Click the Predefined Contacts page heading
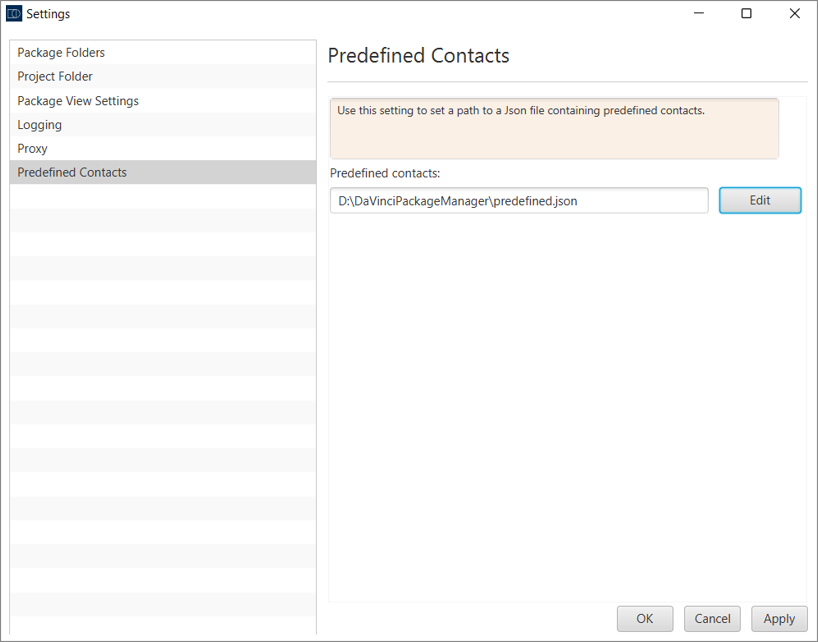This screenshot has height=642, width=818. coord(418,56)
